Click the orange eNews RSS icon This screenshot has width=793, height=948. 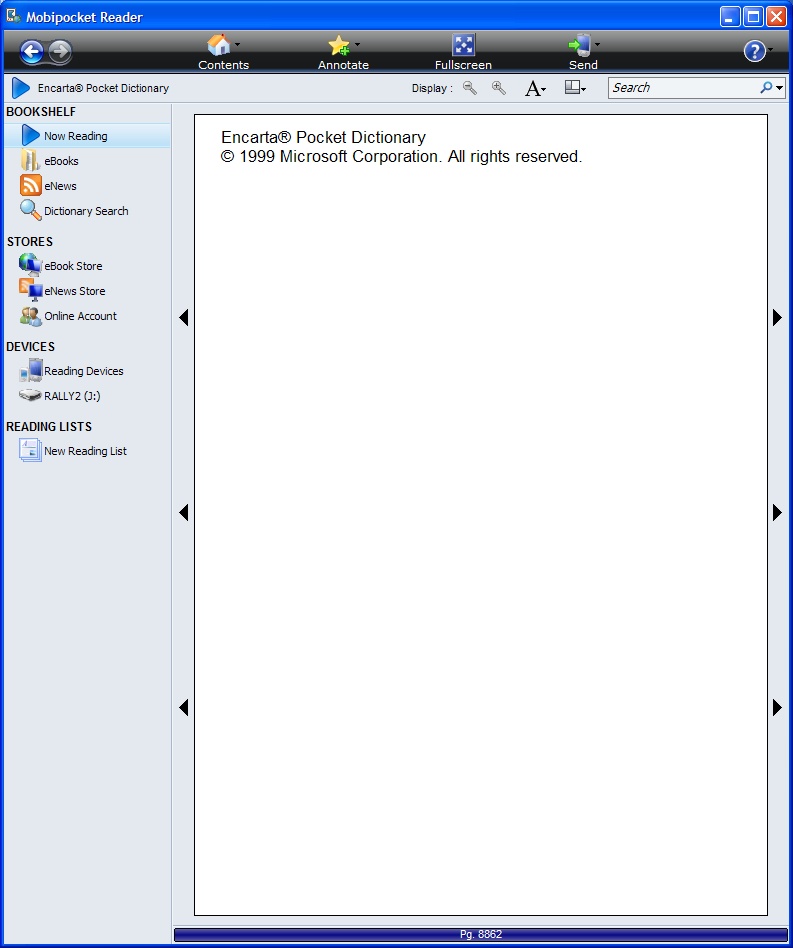(31, 186)
